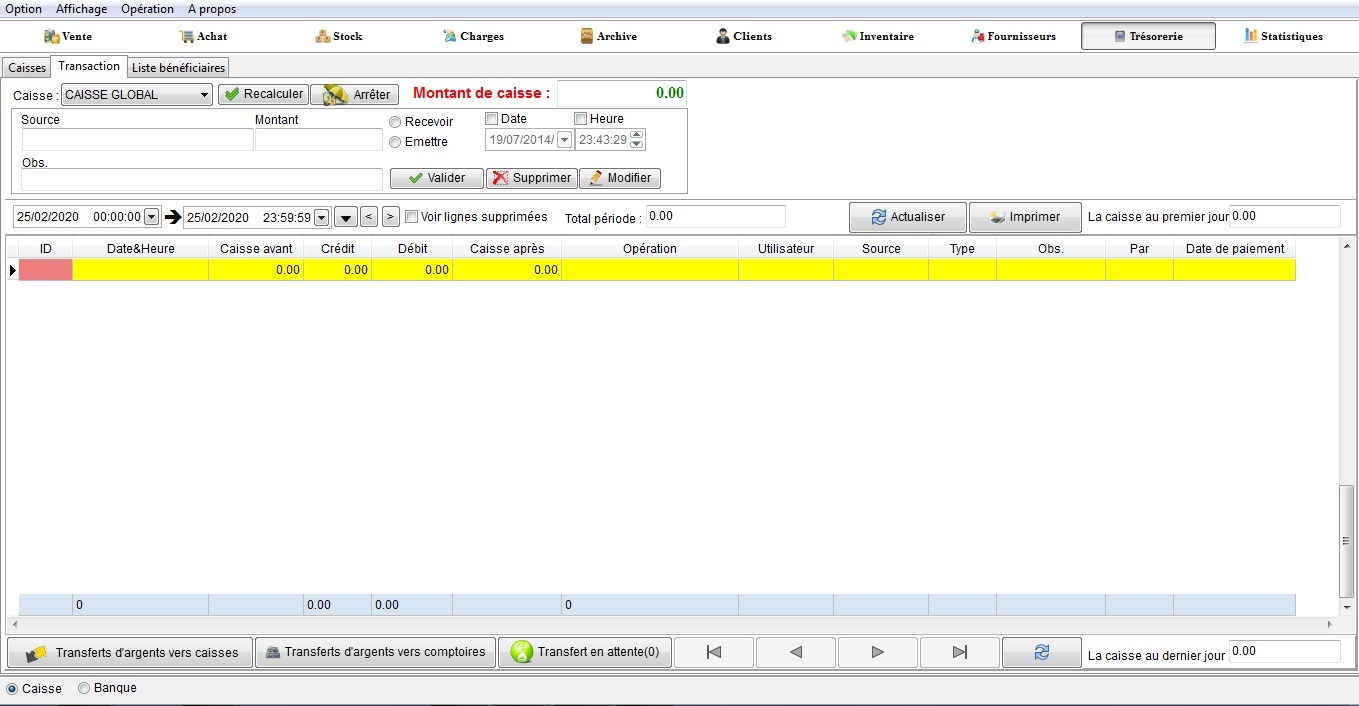Click the Valider button
Viewport: 1359px width, 706px height.
point(436,178)
